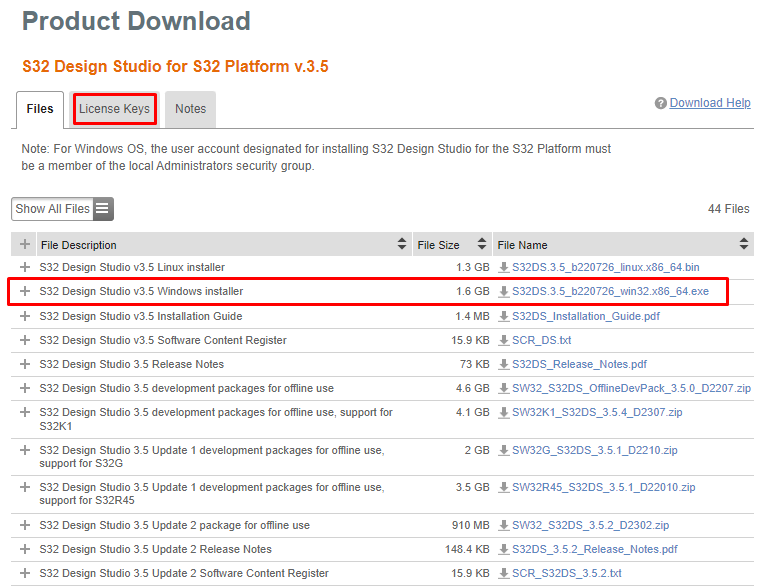Click download icon beside Windows installer exe
Image resolution: width=783 pixels, height=587 pixels.
coord(504,292)
